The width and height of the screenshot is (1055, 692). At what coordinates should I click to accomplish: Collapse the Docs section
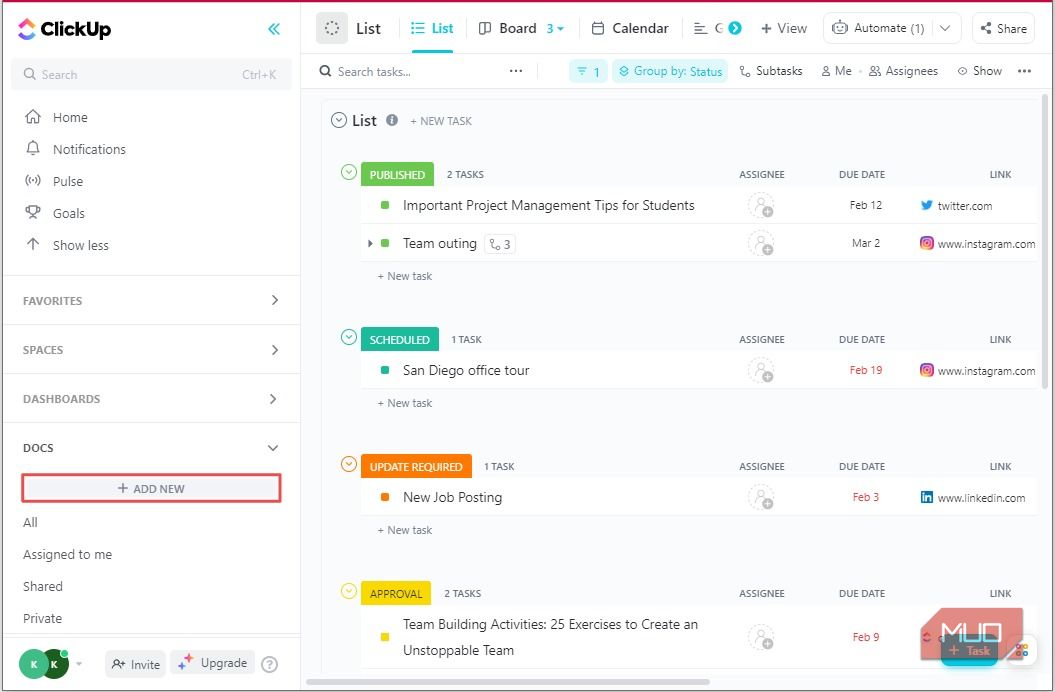273,448
